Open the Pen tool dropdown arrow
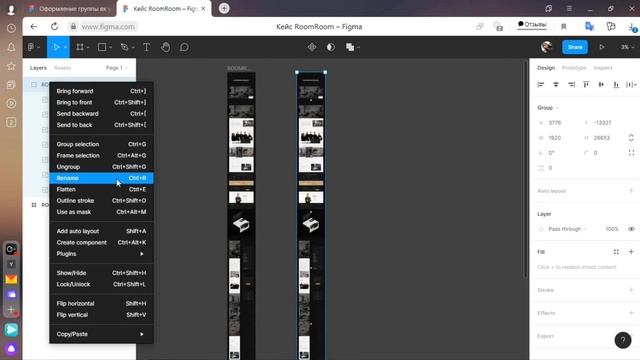 click(133, 48)
